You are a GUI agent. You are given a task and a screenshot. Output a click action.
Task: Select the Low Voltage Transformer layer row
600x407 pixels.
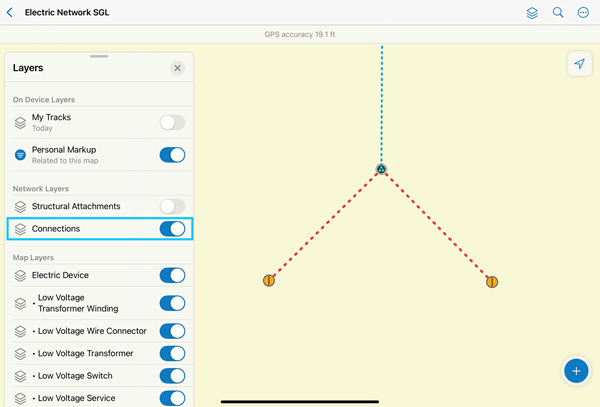[x=85, y=353]
